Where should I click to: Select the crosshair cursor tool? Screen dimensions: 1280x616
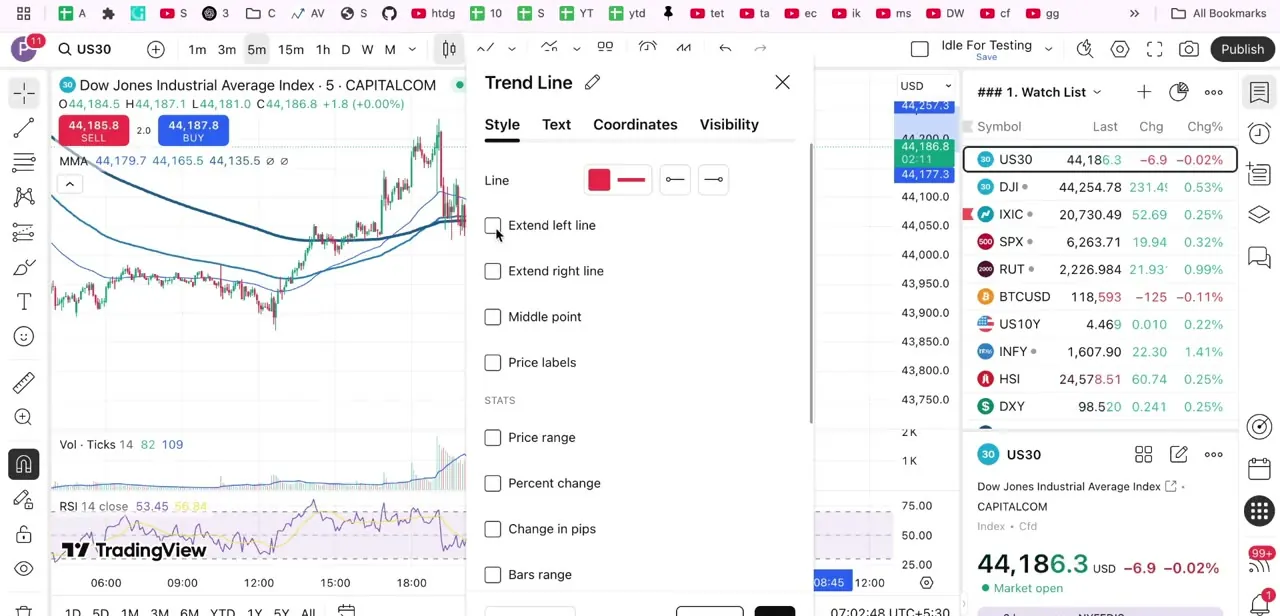[x=24, y=93]
